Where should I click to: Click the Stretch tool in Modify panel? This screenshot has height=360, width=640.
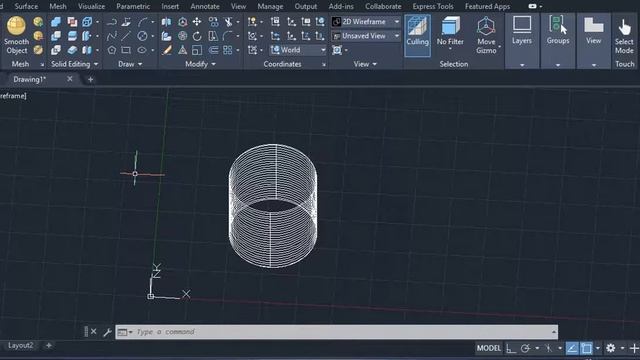[213, 36]
